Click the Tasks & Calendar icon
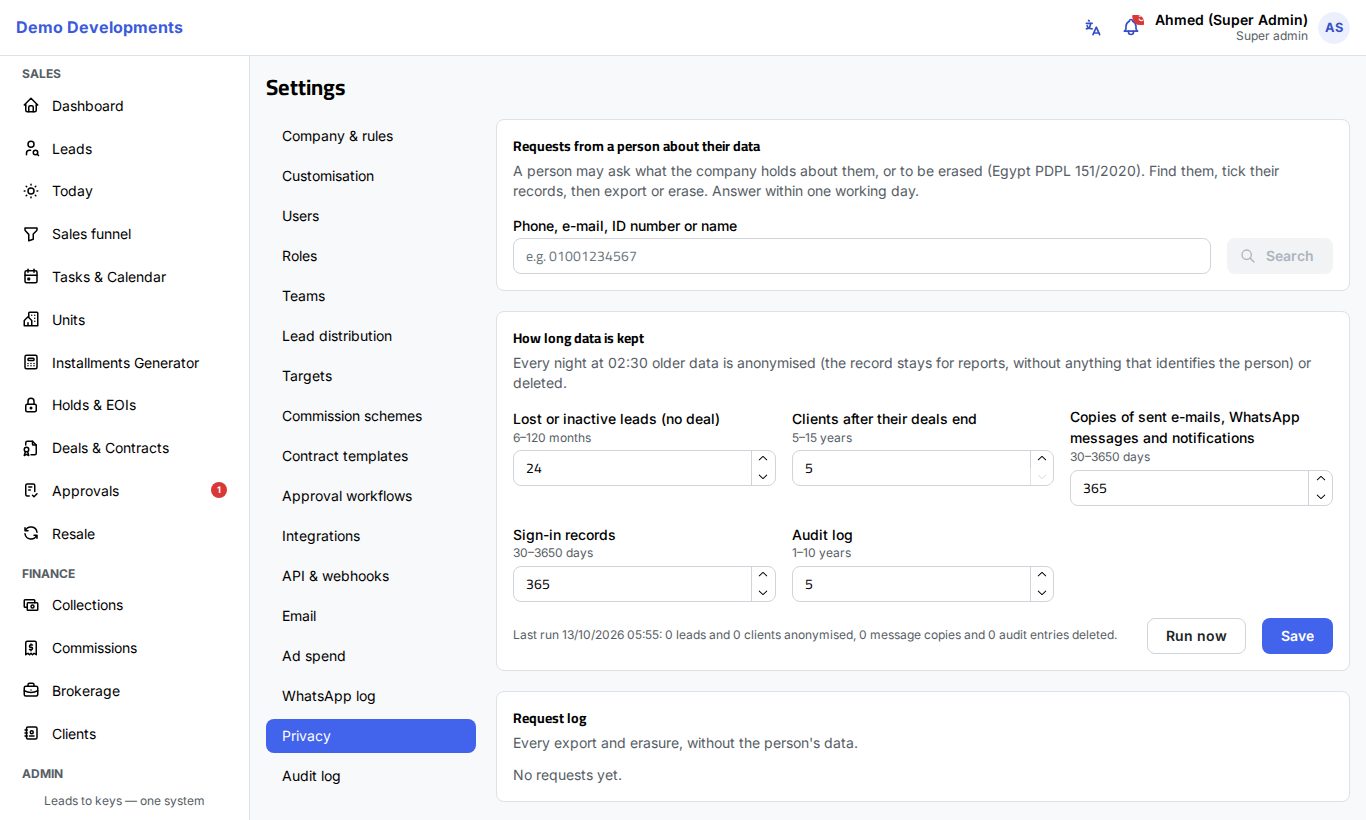 [x=31, y=277]
